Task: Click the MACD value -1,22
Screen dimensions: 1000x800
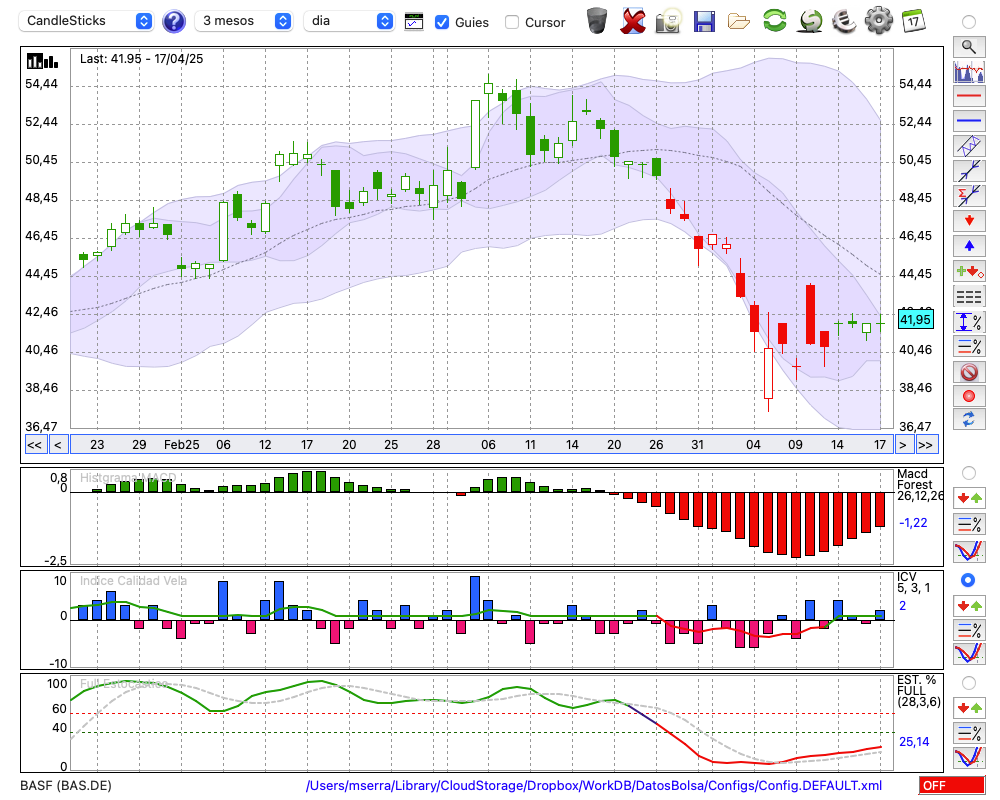Action: [x=913, y=522]
